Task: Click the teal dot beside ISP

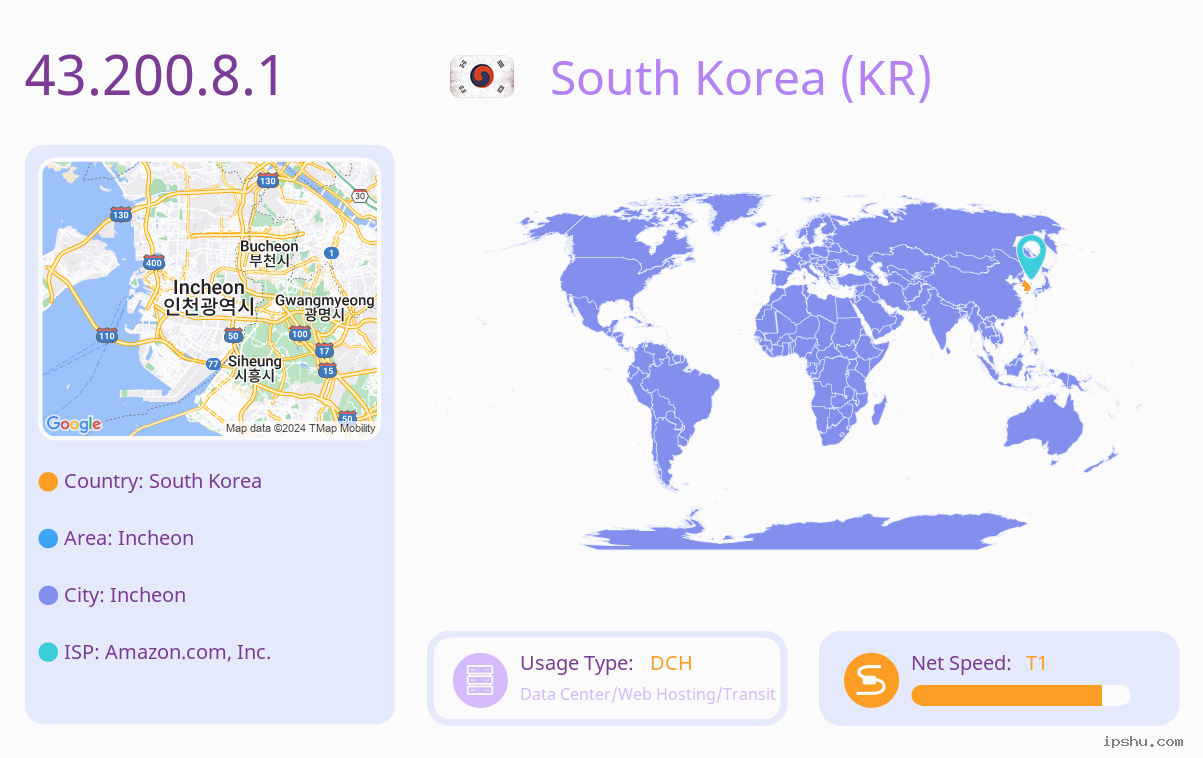Action: coord(48,652)
